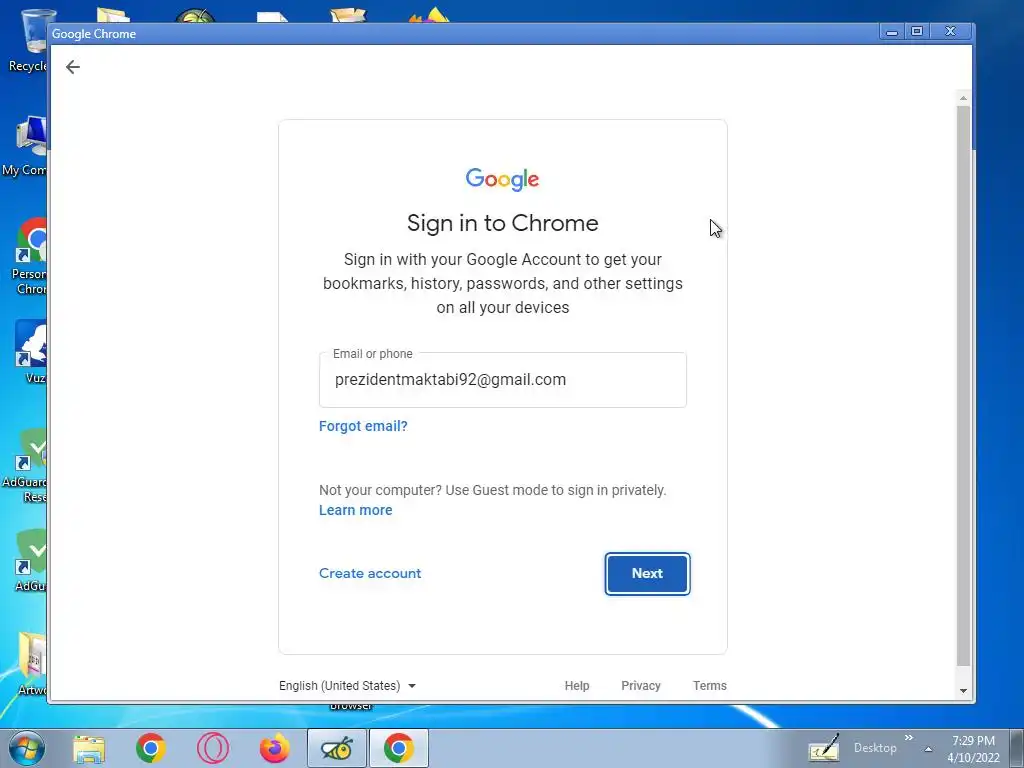Click the scrollbar up arrow
Image resolution: width=1024 pixels, height=768 pixels.
(963, 98)
